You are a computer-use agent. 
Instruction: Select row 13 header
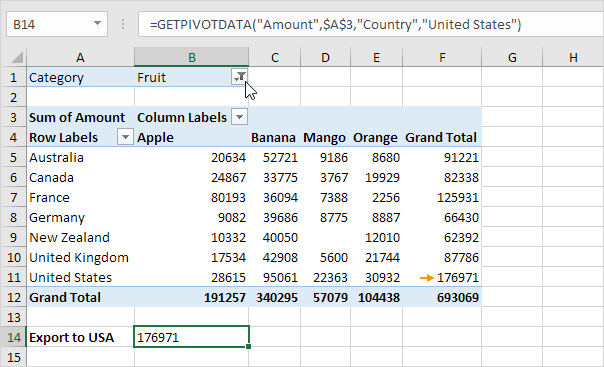pos(13,317)
